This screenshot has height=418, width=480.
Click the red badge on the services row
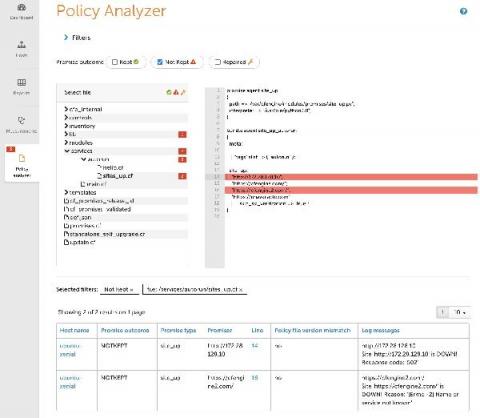tap(182, 151)
